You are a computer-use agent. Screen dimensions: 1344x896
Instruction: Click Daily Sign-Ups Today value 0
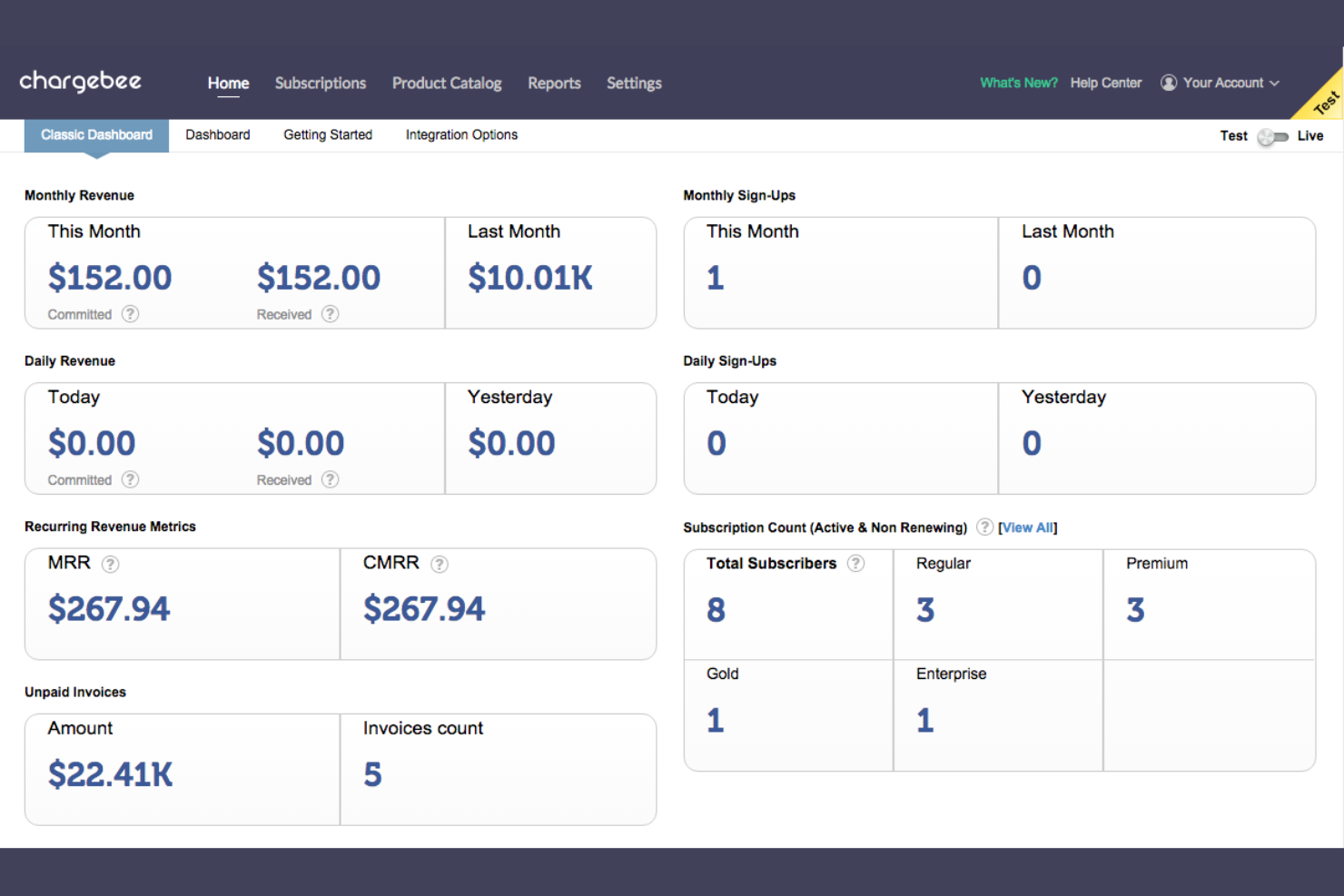pyautogui.click(x=716, y=444)
